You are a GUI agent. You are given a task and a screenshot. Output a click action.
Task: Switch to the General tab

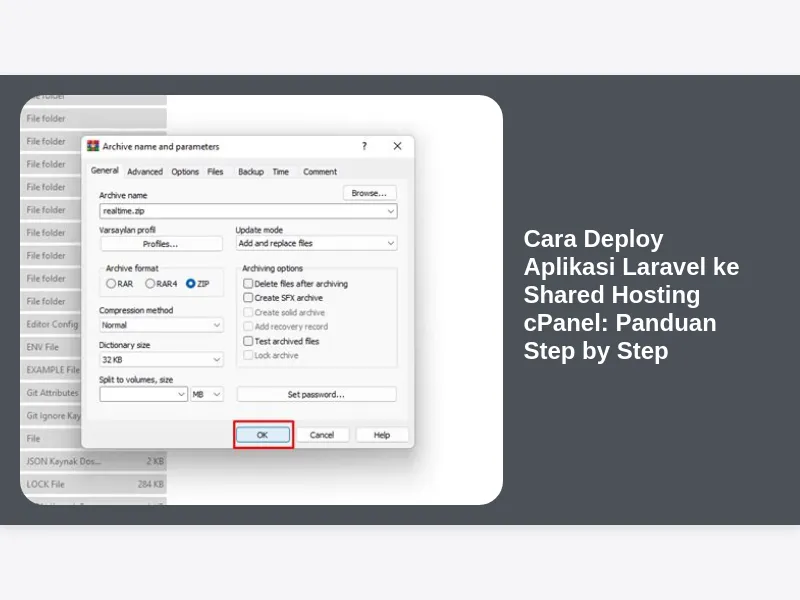[105, 171]
